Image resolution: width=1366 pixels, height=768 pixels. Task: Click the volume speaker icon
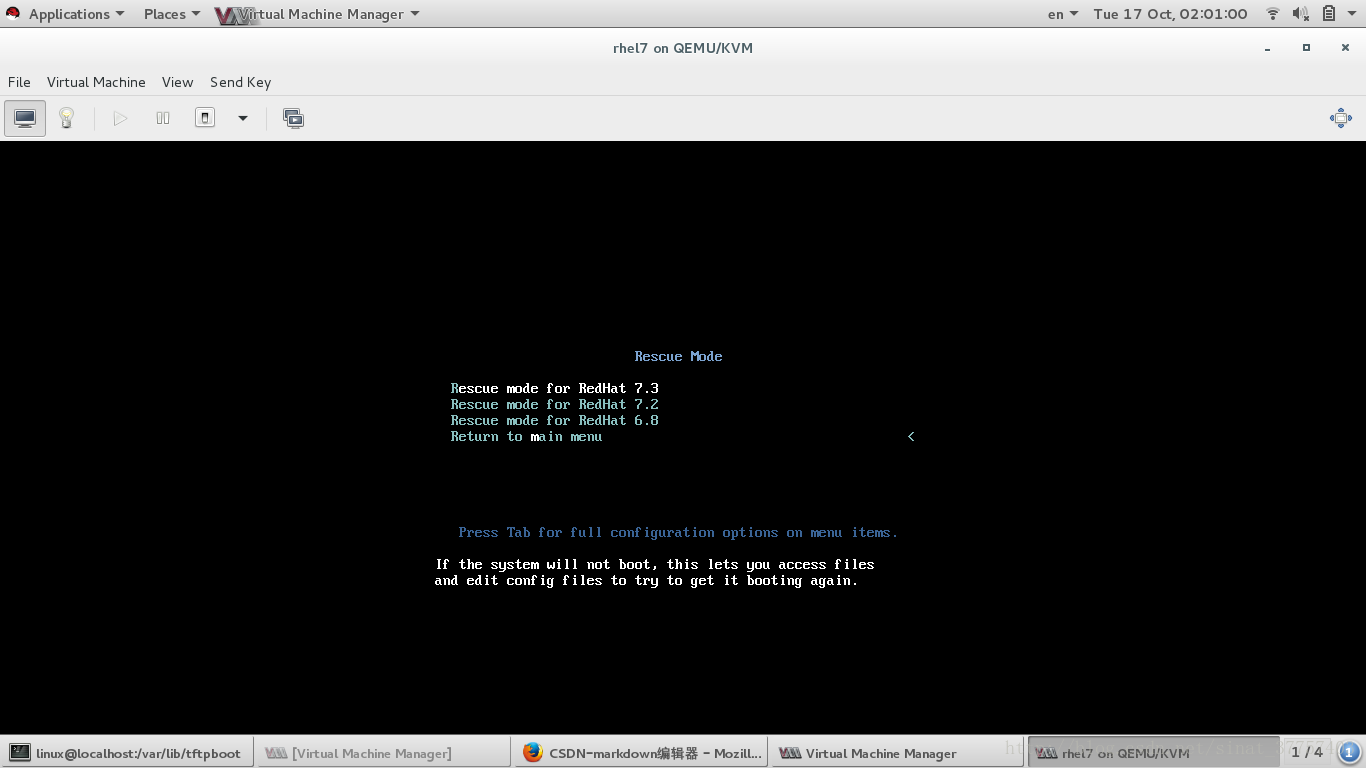pos(1300,14)
